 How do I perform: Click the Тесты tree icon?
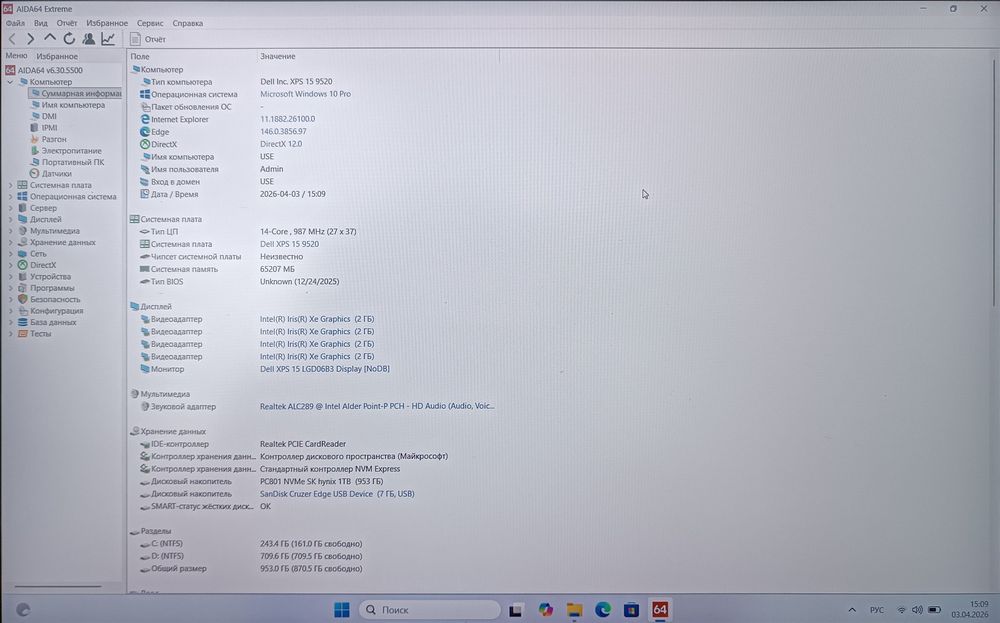pos(23,333)
